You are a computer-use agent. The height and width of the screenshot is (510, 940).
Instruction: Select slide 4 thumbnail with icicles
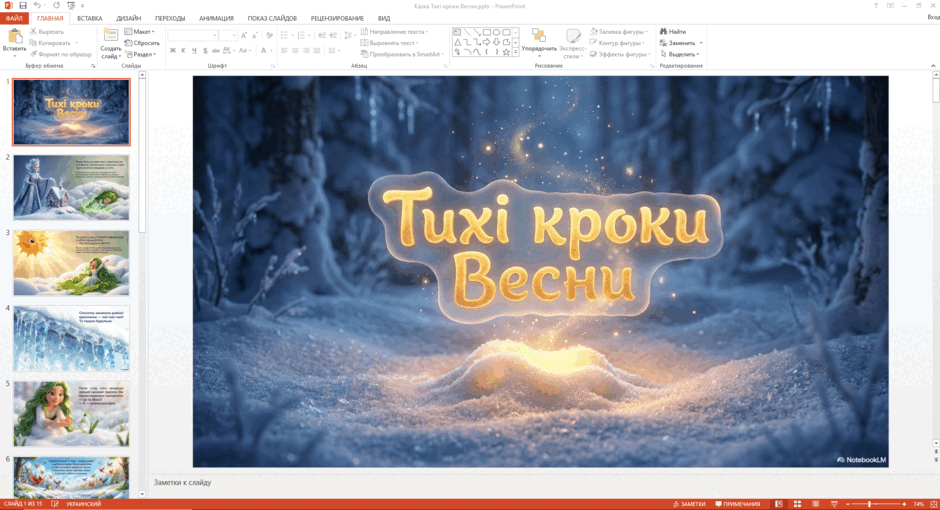click(71, 338)
